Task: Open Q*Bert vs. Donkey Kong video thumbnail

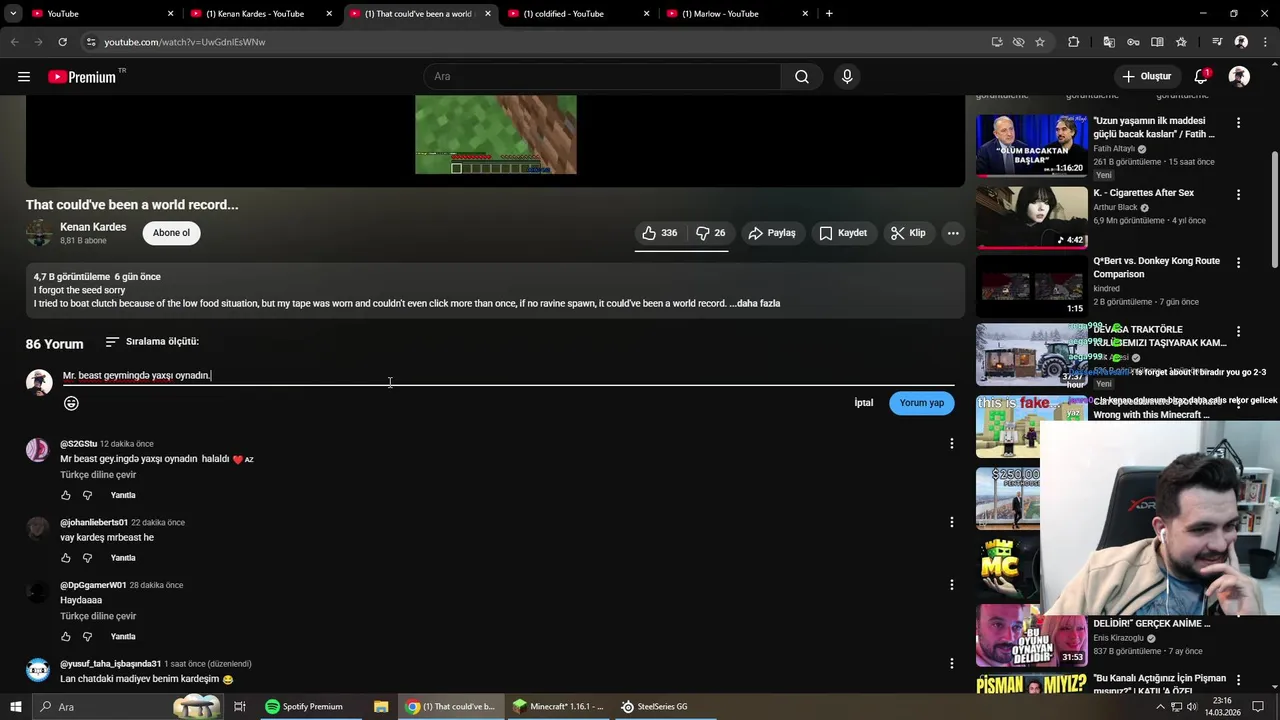Action: click(x=1031, y=286)
